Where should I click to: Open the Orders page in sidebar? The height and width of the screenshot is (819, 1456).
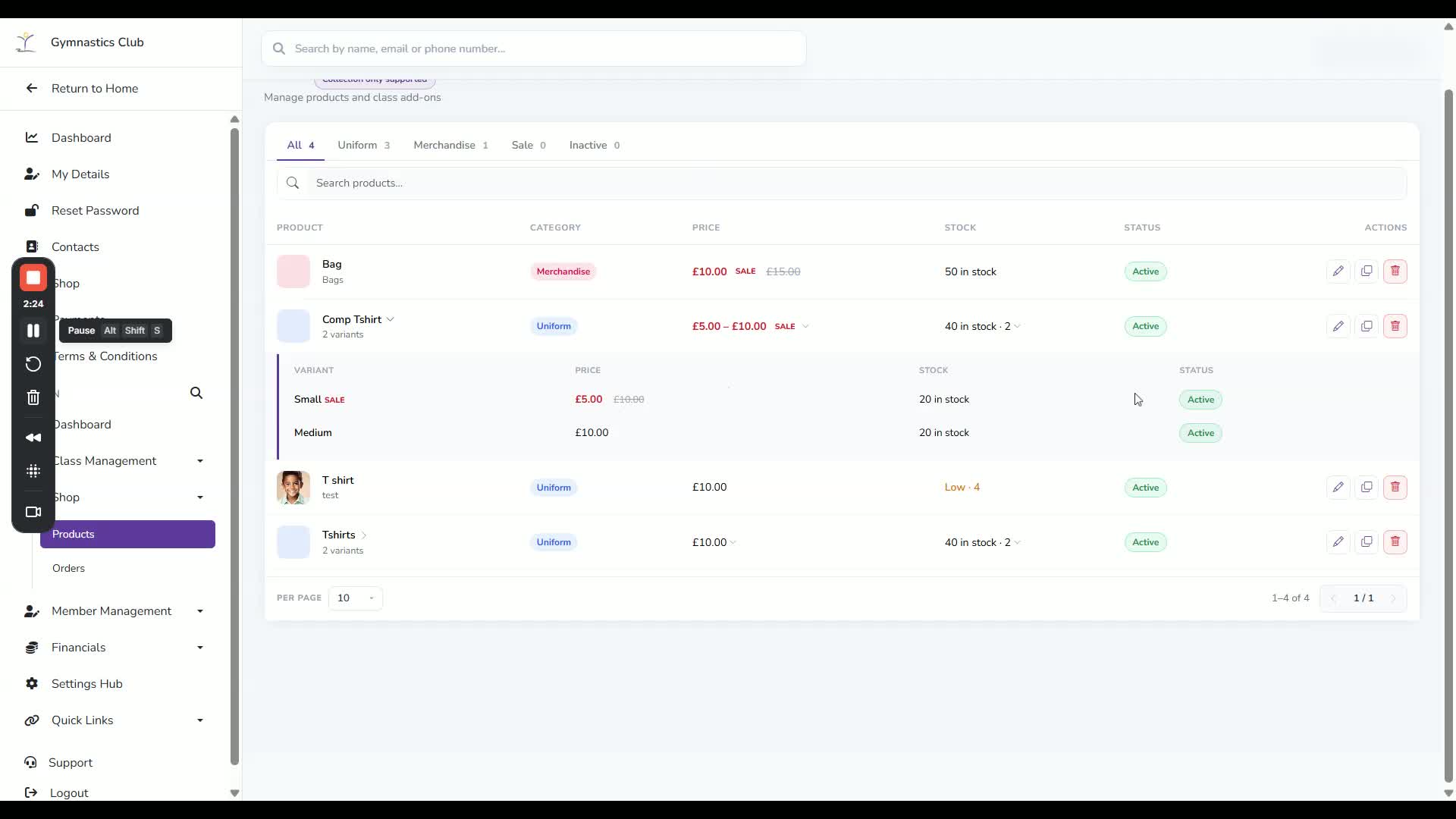(68, 568)
